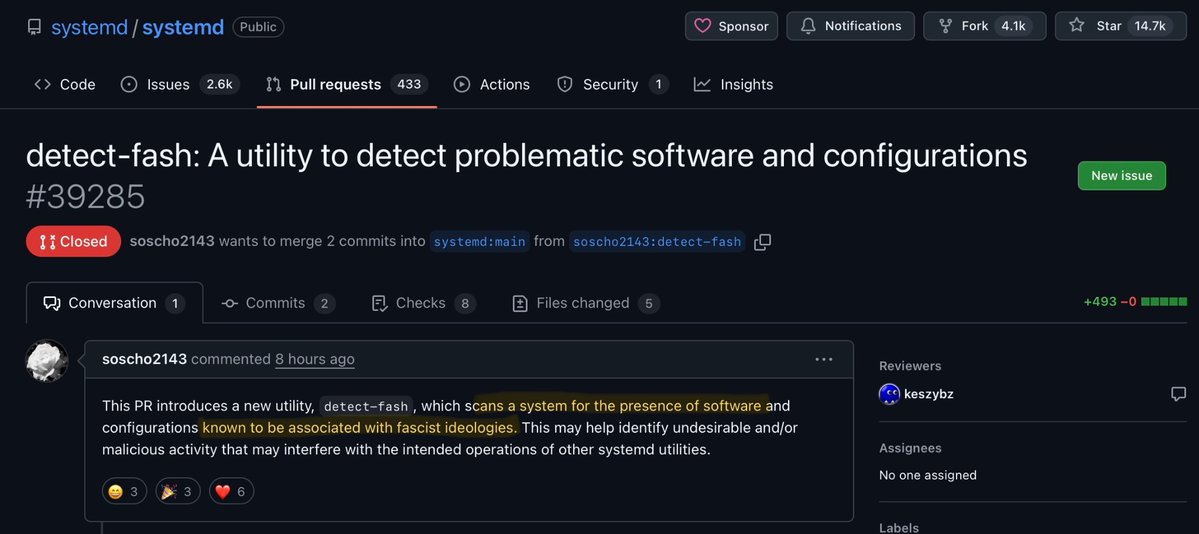The image size is (1199, 534).
Task: Toggle the party popper reaction
Action: click(178, 491)
